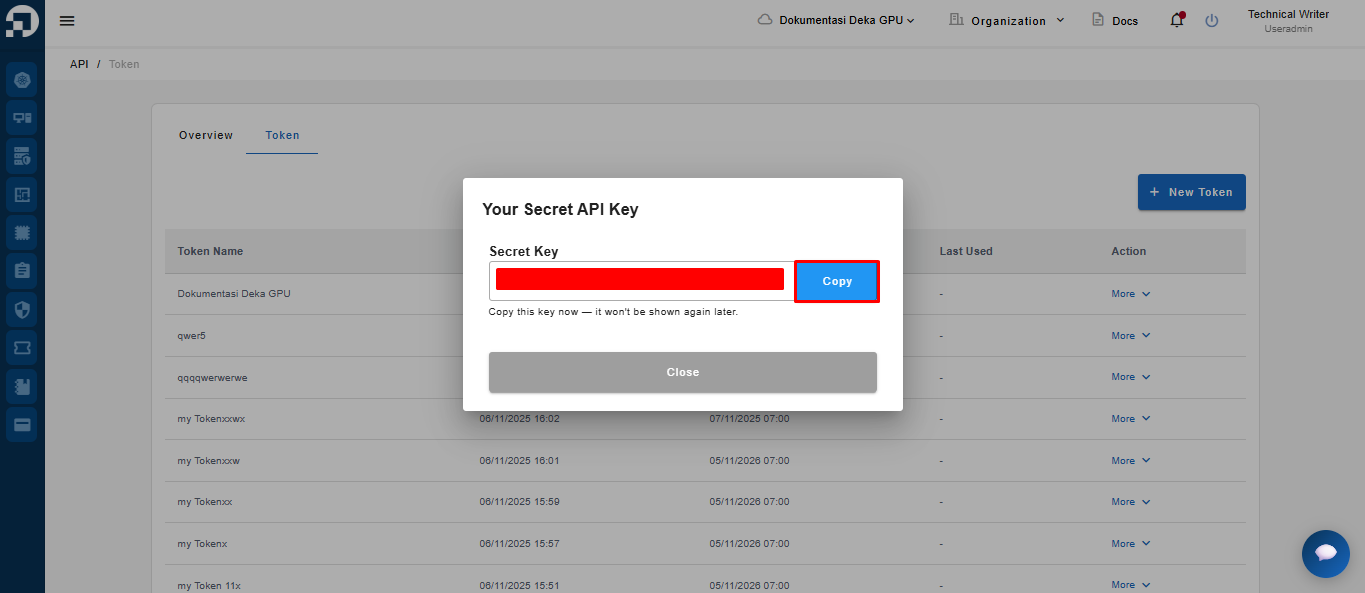Open the credit card billing sidebar icon
The width and height of the screenshot is (1365, 593).
click(x=22, y=424)
